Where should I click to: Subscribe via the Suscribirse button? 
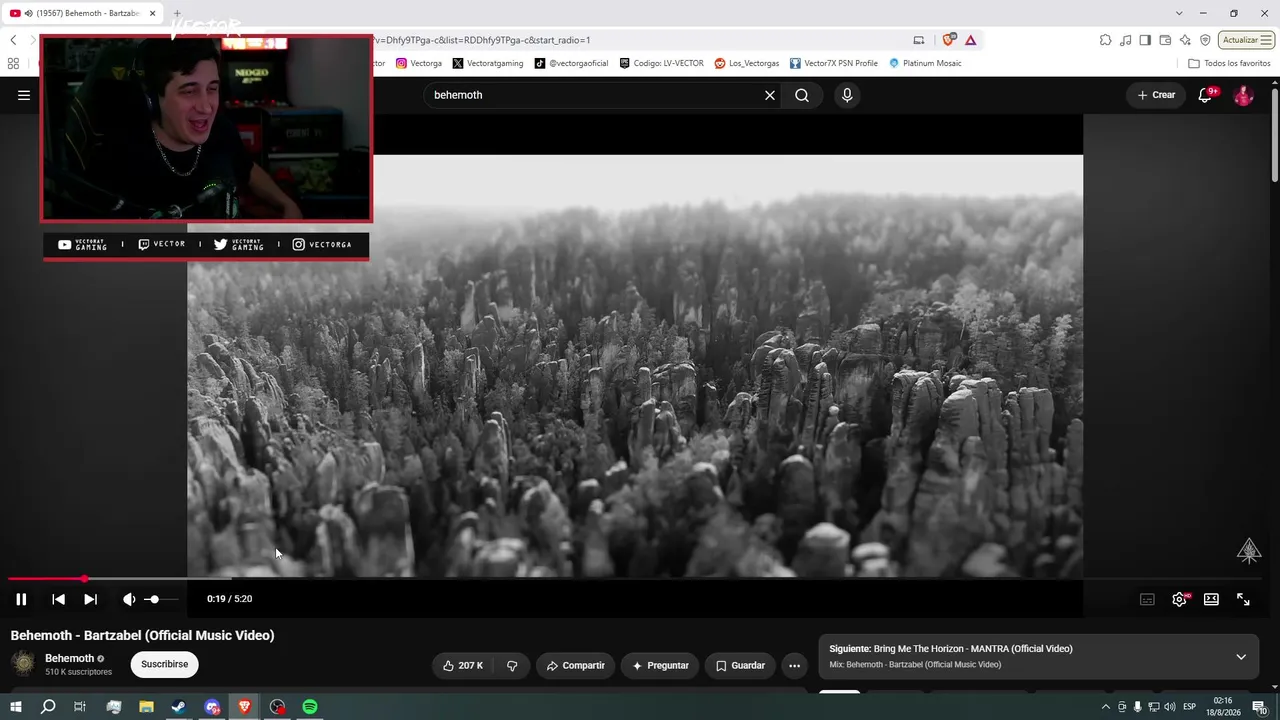[164, 664]
